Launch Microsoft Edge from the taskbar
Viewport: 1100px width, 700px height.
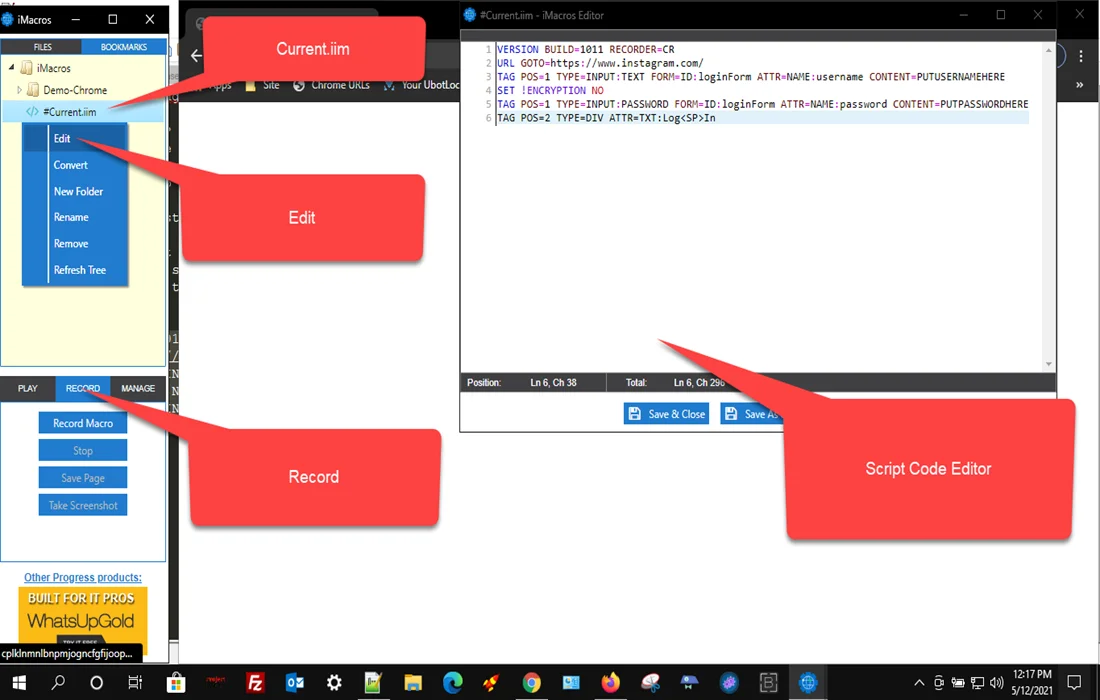pos(452,682)
